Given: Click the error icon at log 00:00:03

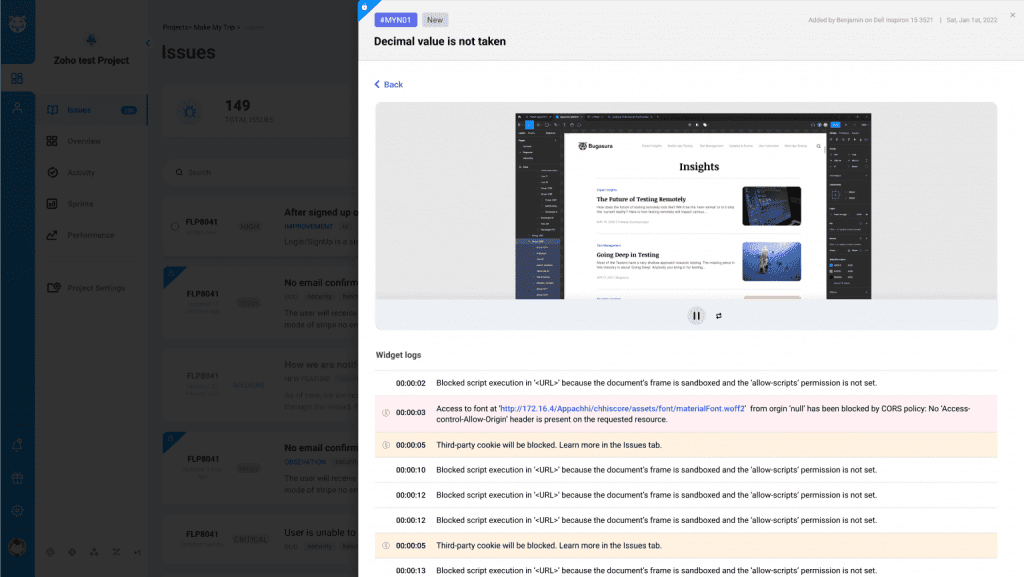Looking at the screenshot, I should 386,413.
